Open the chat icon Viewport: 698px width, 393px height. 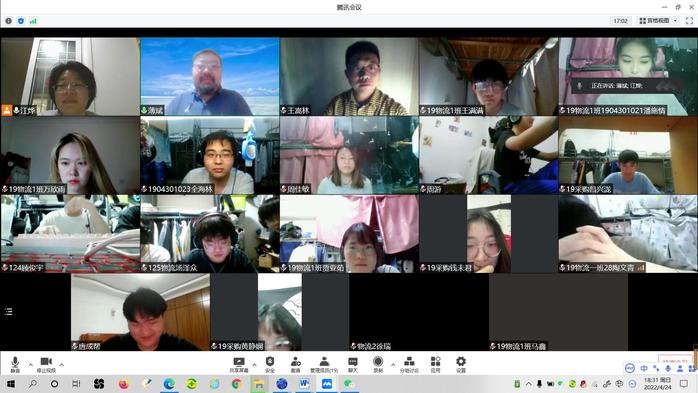pyautogui.click(x=353, y=365)
